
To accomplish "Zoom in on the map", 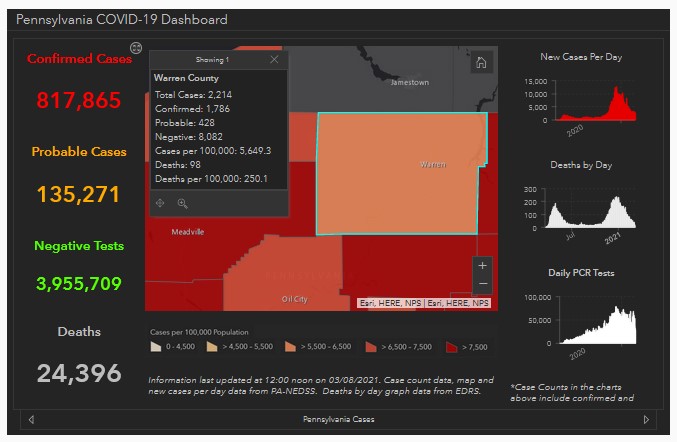I will [x=483, y=266].
